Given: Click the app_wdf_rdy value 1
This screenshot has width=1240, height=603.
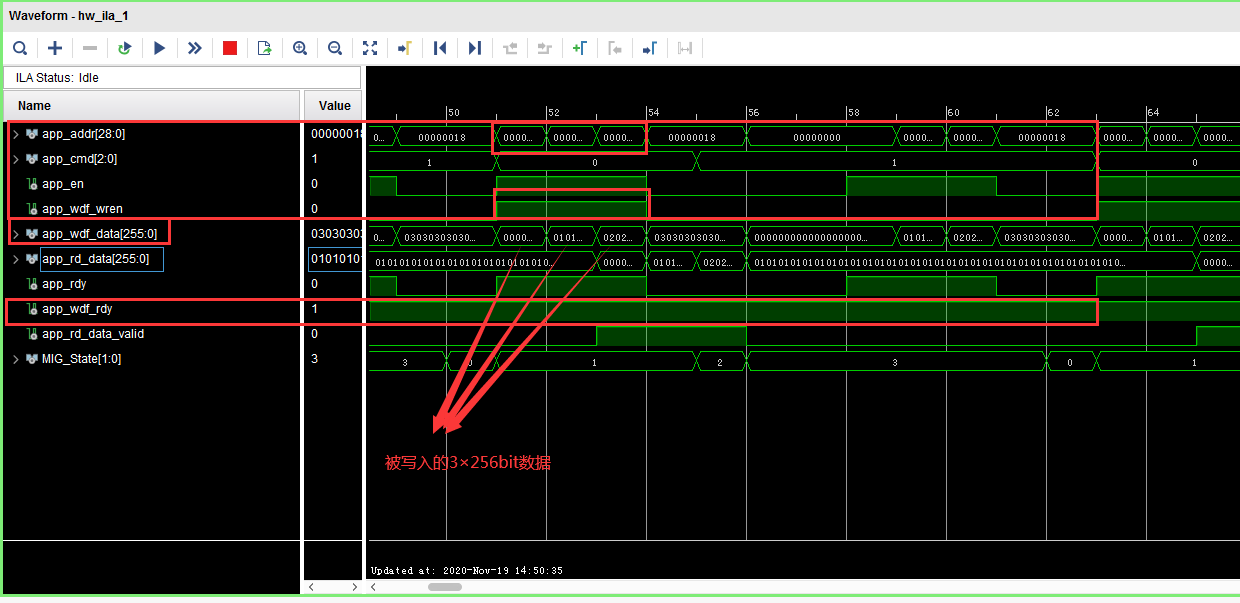Looking at the screenshot, I should tap(314, 309).
